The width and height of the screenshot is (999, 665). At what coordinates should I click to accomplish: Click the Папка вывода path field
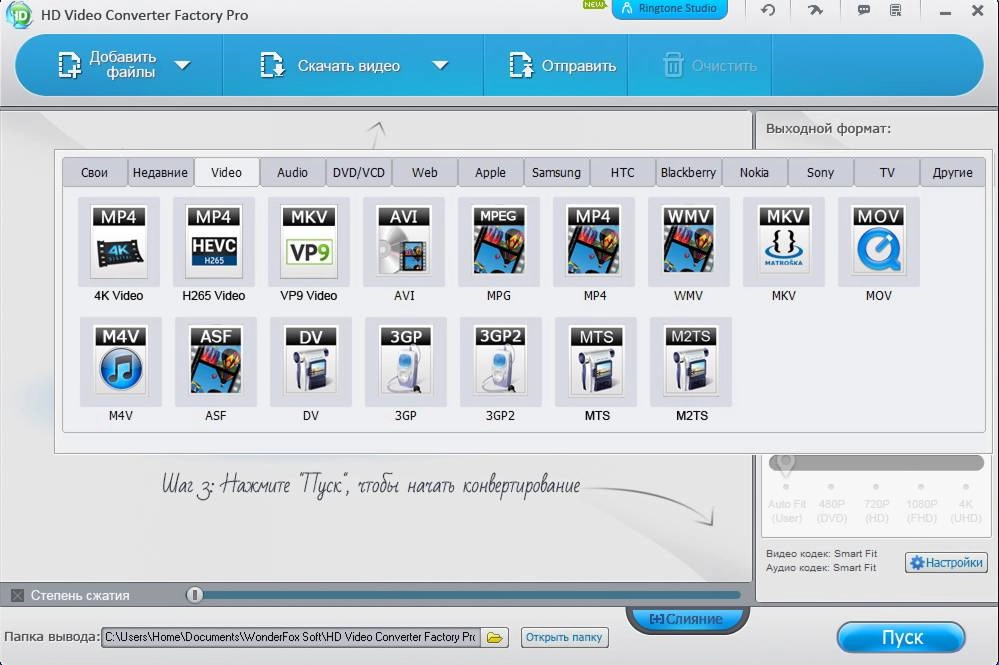(291, 637)
